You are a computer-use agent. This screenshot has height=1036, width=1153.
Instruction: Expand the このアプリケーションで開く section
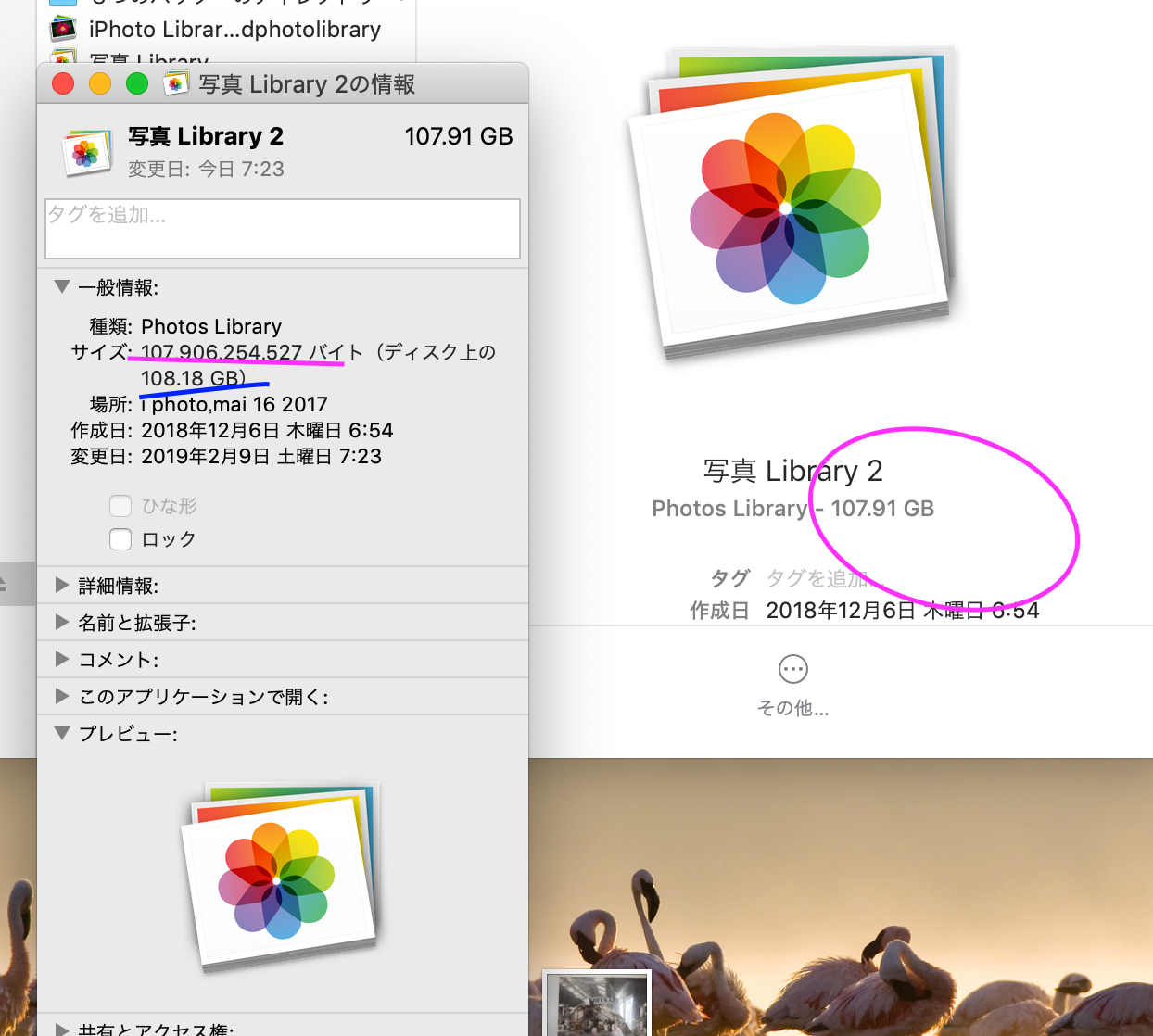pyautogui.click(x=62, y=696)
